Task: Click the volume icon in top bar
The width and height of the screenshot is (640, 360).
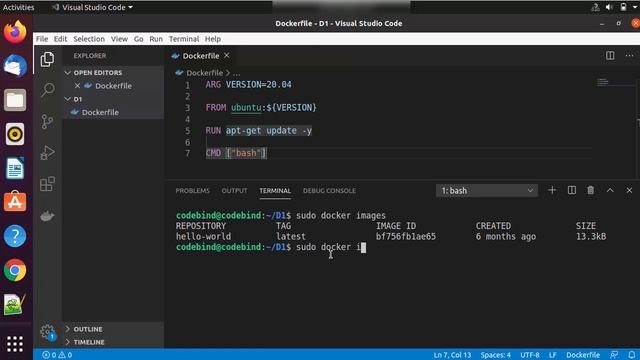Action: pos(609,7)
